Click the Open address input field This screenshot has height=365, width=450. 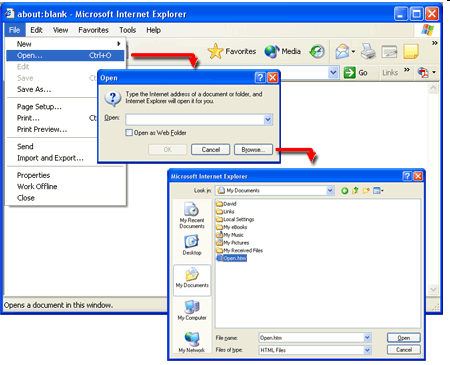195,119
